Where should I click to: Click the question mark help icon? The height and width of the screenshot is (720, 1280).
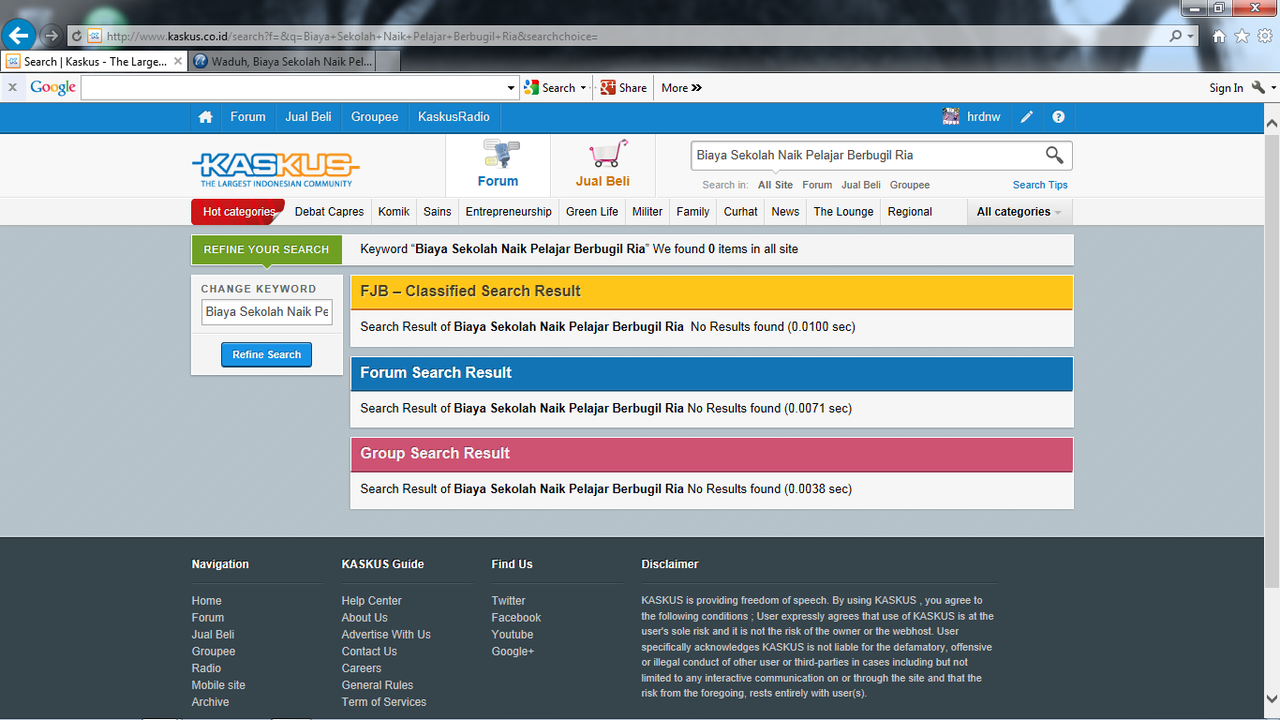tap(1059, 117)
